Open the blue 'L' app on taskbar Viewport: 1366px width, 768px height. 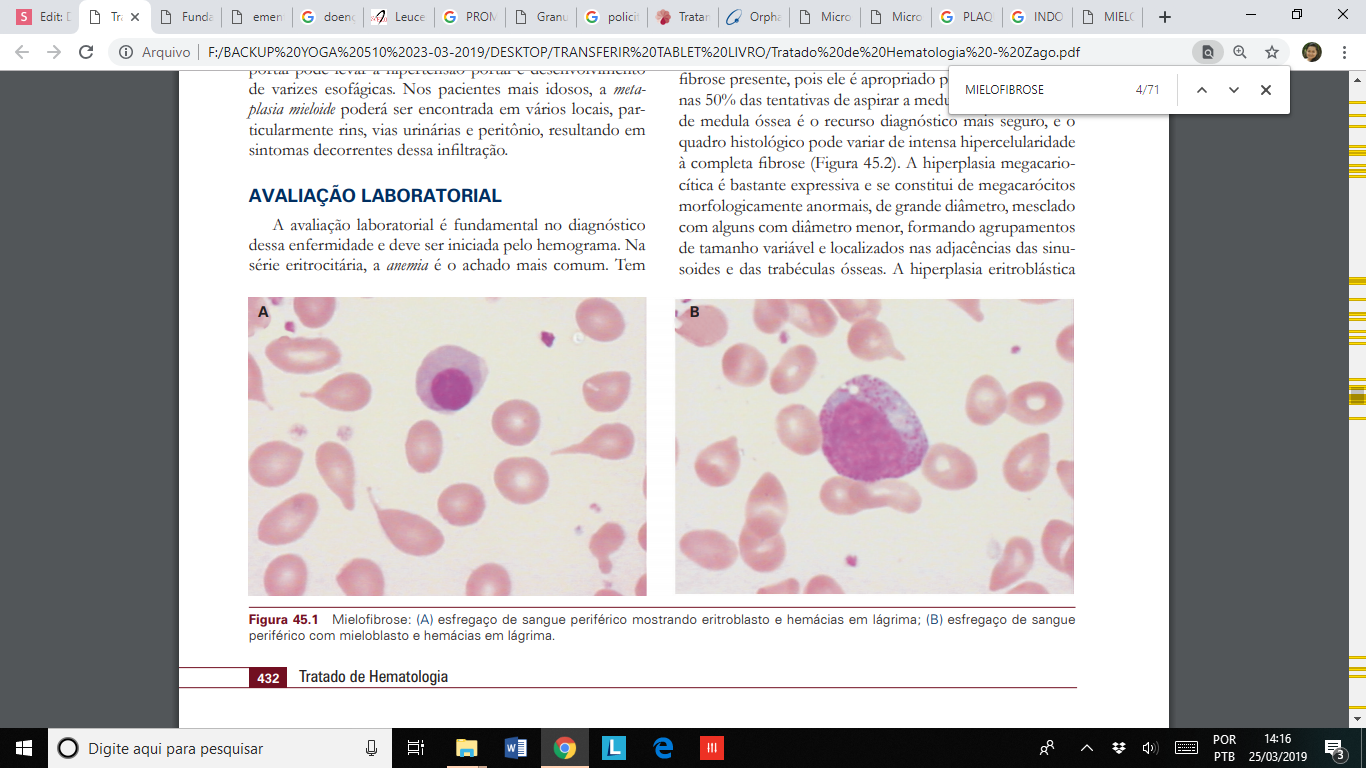pos(613,748)
